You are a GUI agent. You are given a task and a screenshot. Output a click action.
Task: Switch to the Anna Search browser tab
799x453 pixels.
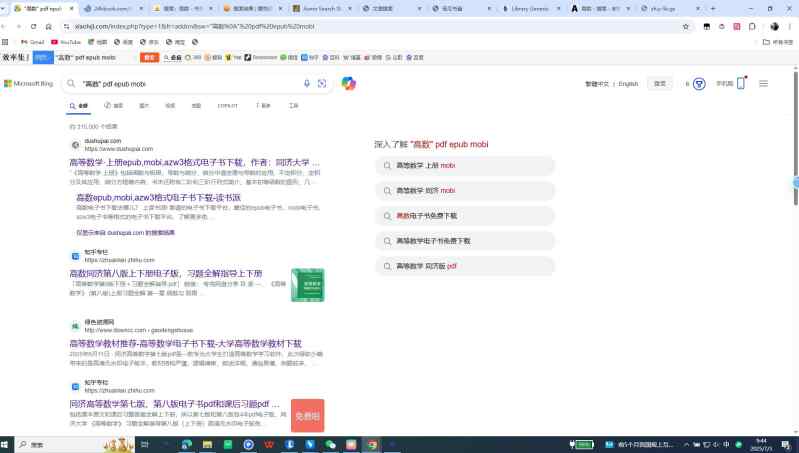point(321,9)
